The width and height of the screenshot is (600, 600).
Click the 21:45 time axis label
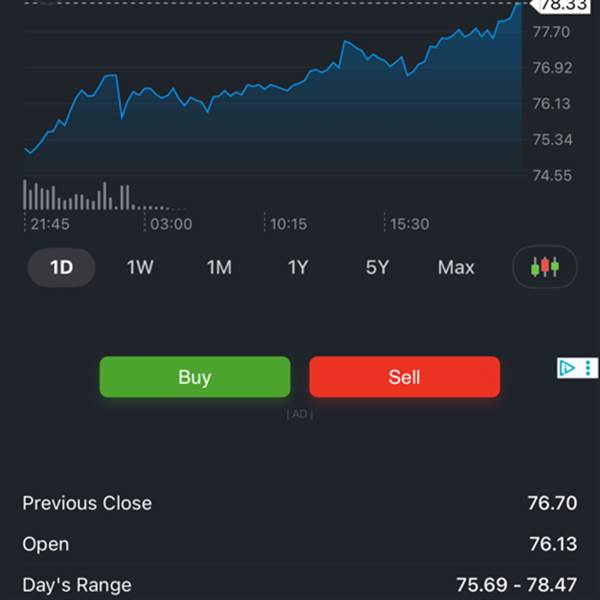click(50, 224)
